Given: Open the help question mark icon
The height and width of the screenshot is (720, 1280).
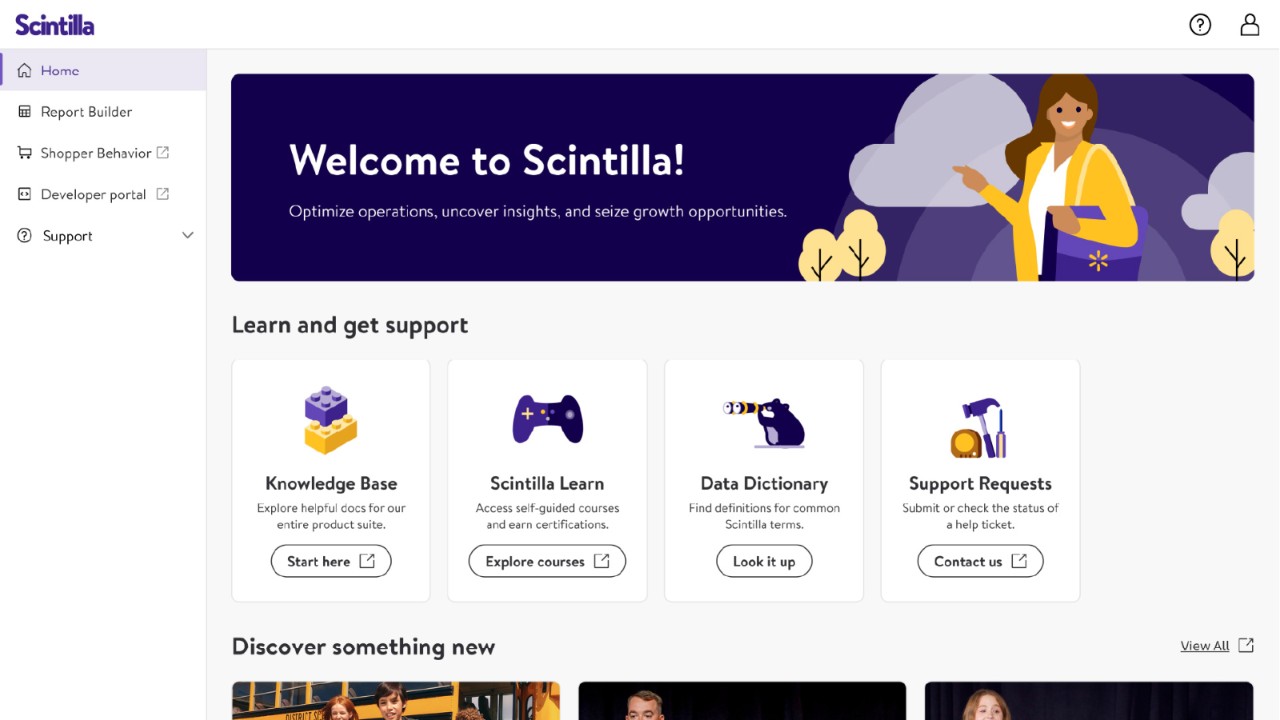Looking at the screenshot, I should point(1200,25).
